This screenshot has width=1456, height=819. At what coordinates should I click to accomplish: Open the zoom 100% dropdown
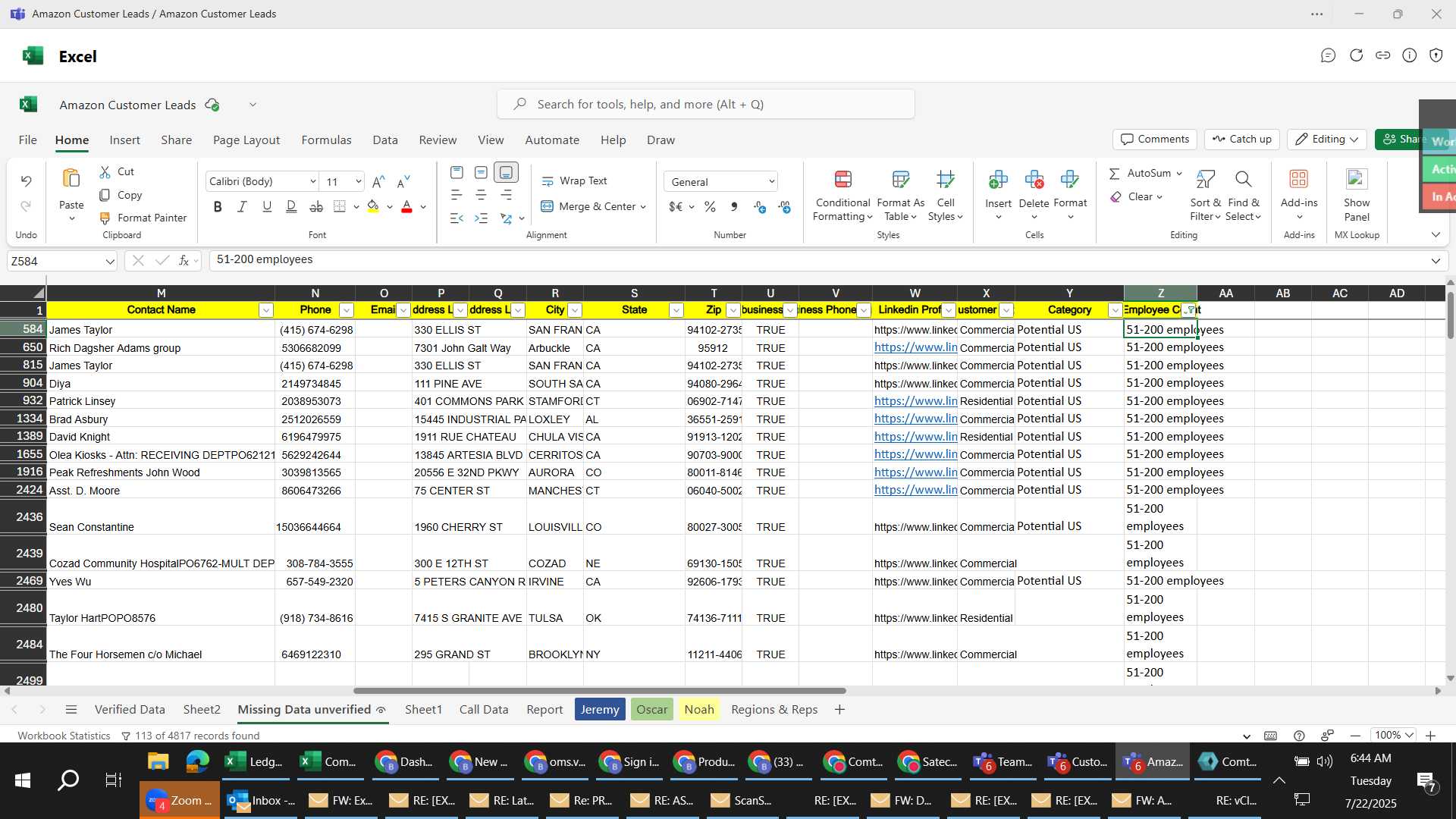click(1394, 736)
